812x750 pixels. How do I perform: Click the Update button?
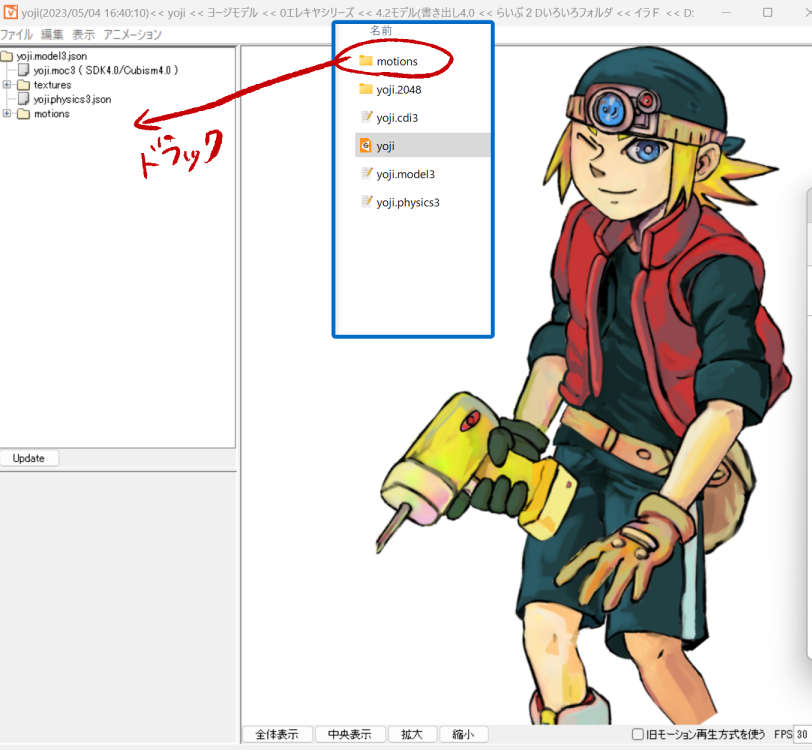29,458
